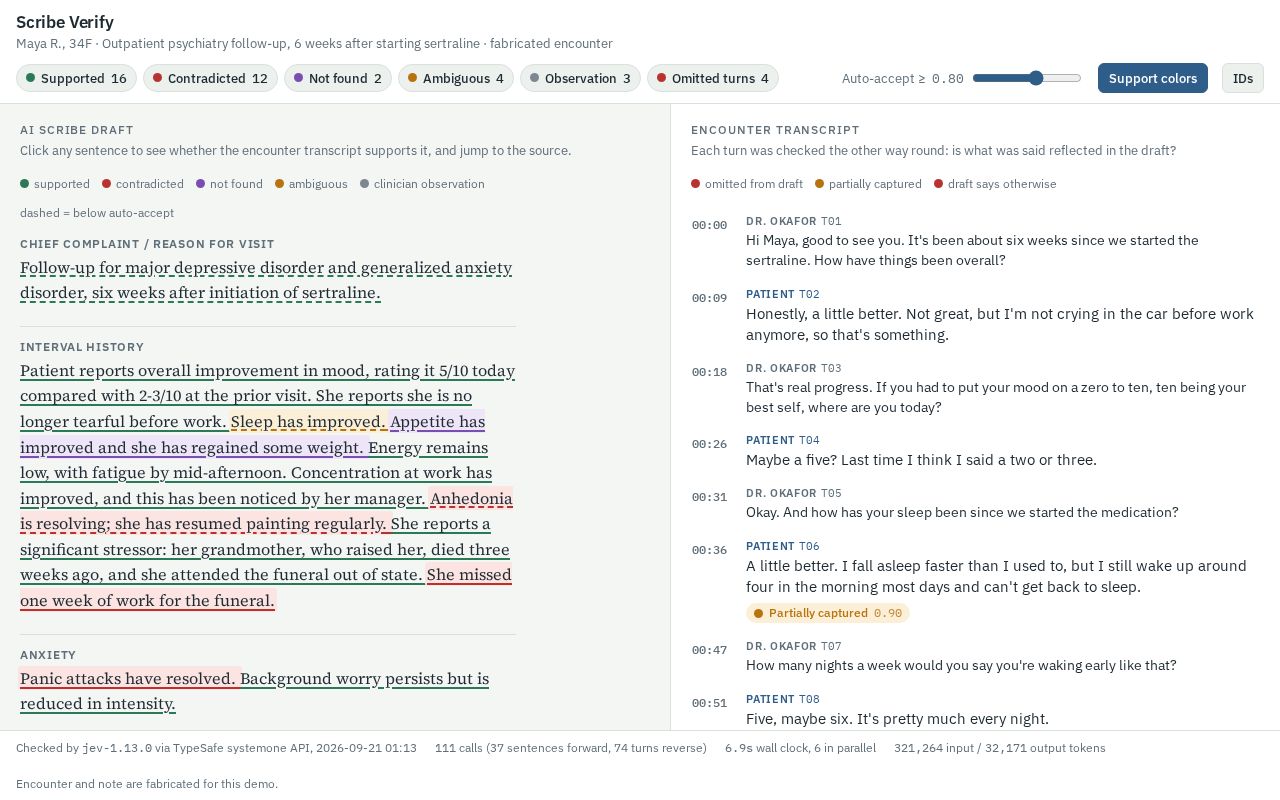Toggle the Contradicted 12 filter chip
1280x800 pixels.
tap(210, 78)
